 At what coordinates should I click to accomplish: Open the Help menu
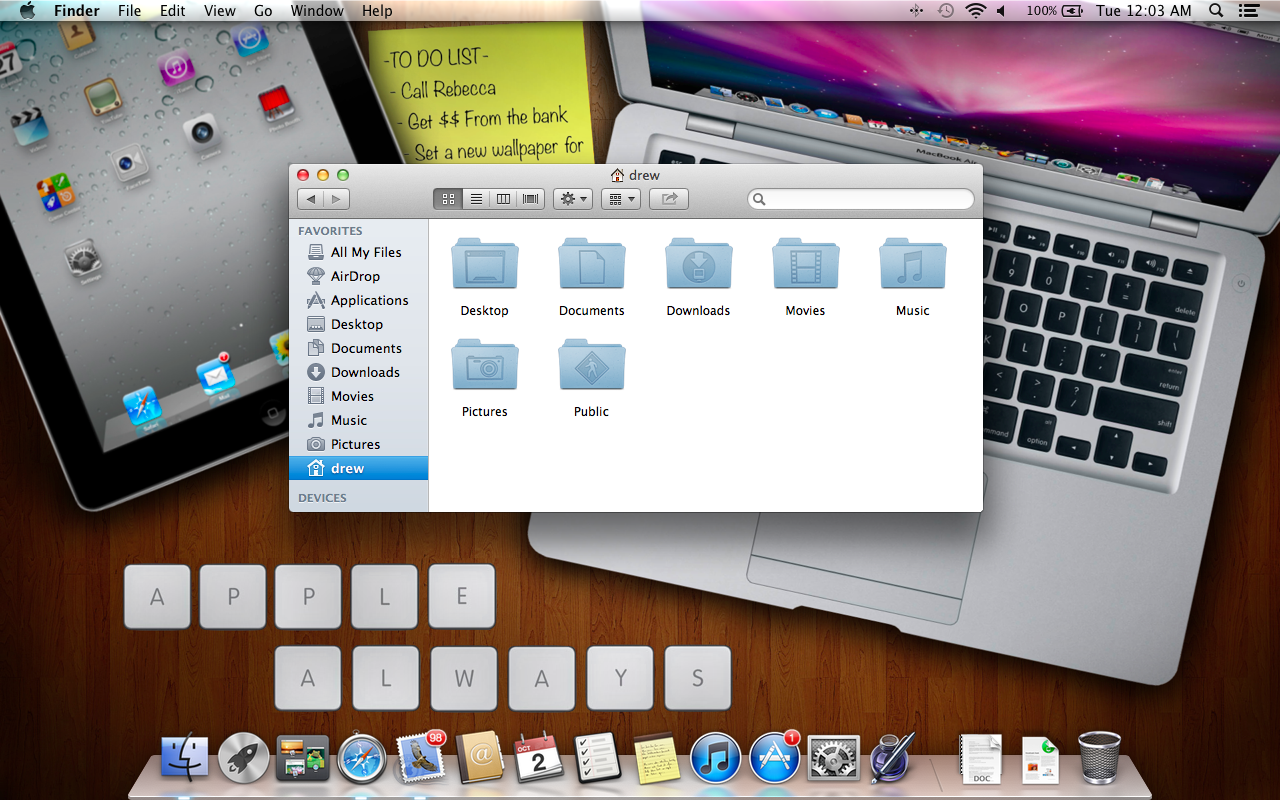(377, 11)
